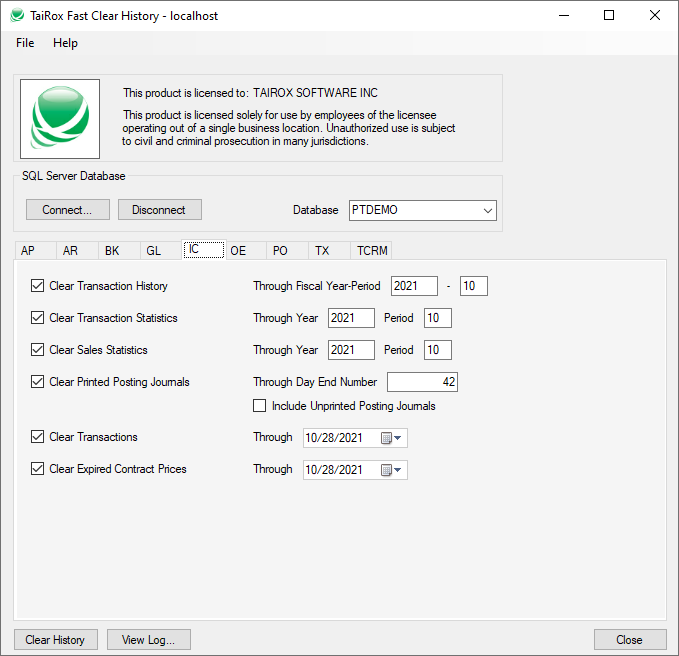
Task: Click the Transaction Statistics Period field
Action: 437,318
